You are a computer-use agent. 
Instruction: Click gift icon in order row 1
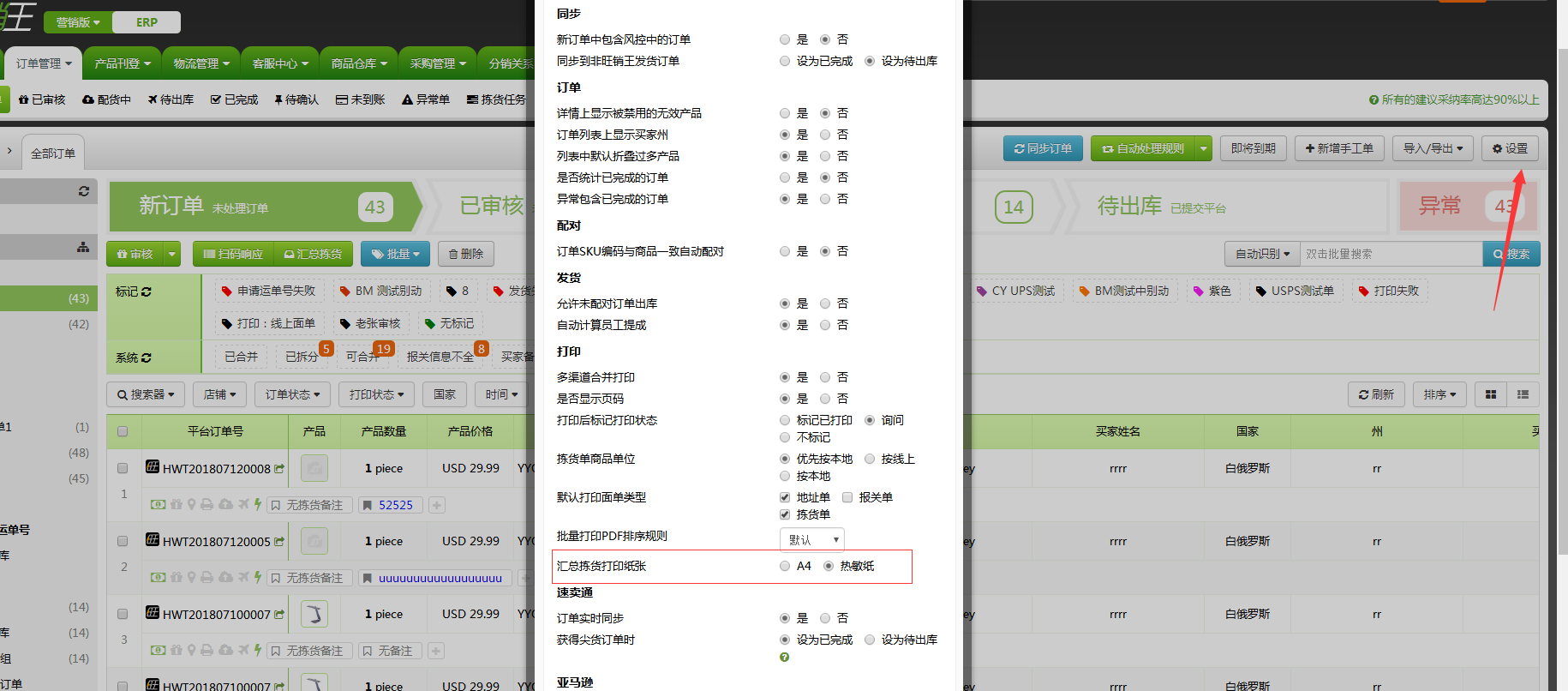coord(177,504)
